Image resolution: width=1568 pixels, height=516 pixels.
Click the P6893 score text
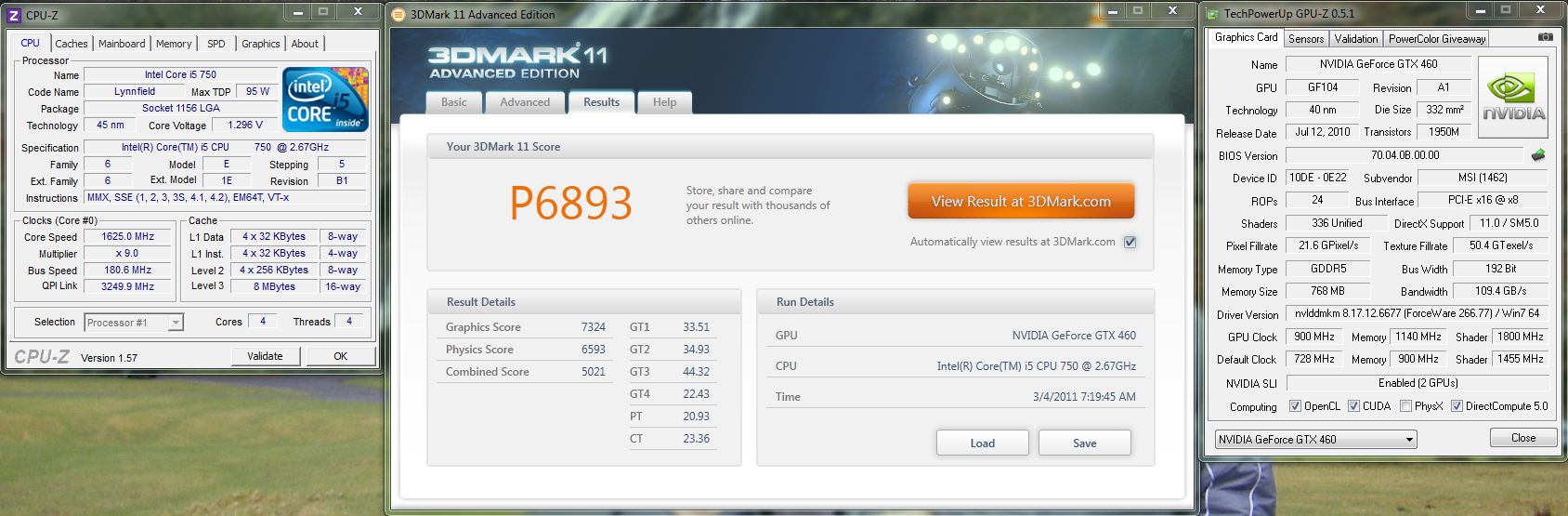(570, 204)
